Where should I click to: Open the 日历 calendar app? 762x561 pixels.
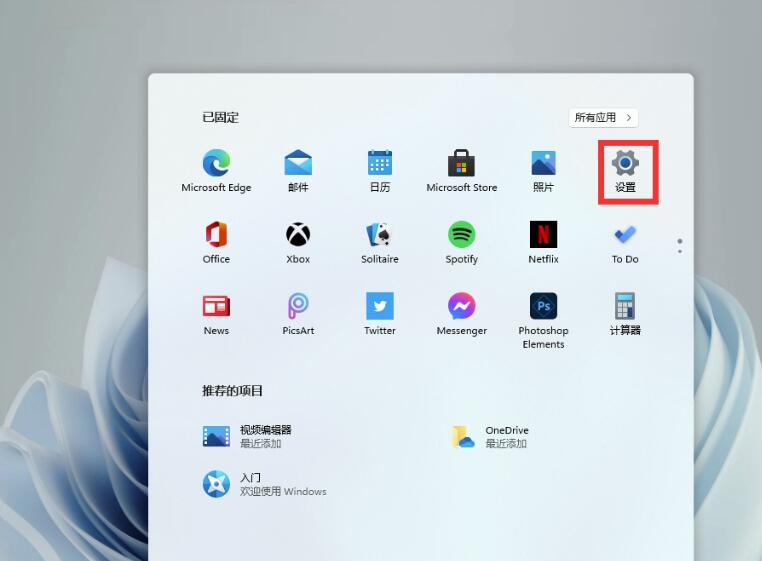(x=380, y=171)
